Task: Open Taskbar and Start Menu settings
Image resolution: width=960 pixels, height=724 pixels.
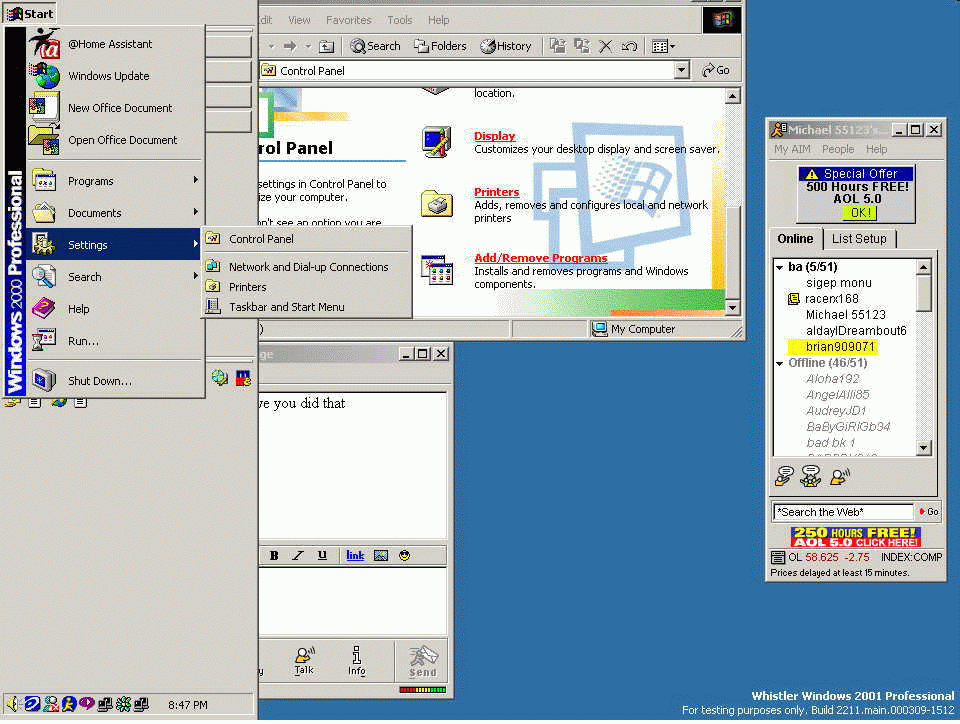Action: tap(307, 307)
